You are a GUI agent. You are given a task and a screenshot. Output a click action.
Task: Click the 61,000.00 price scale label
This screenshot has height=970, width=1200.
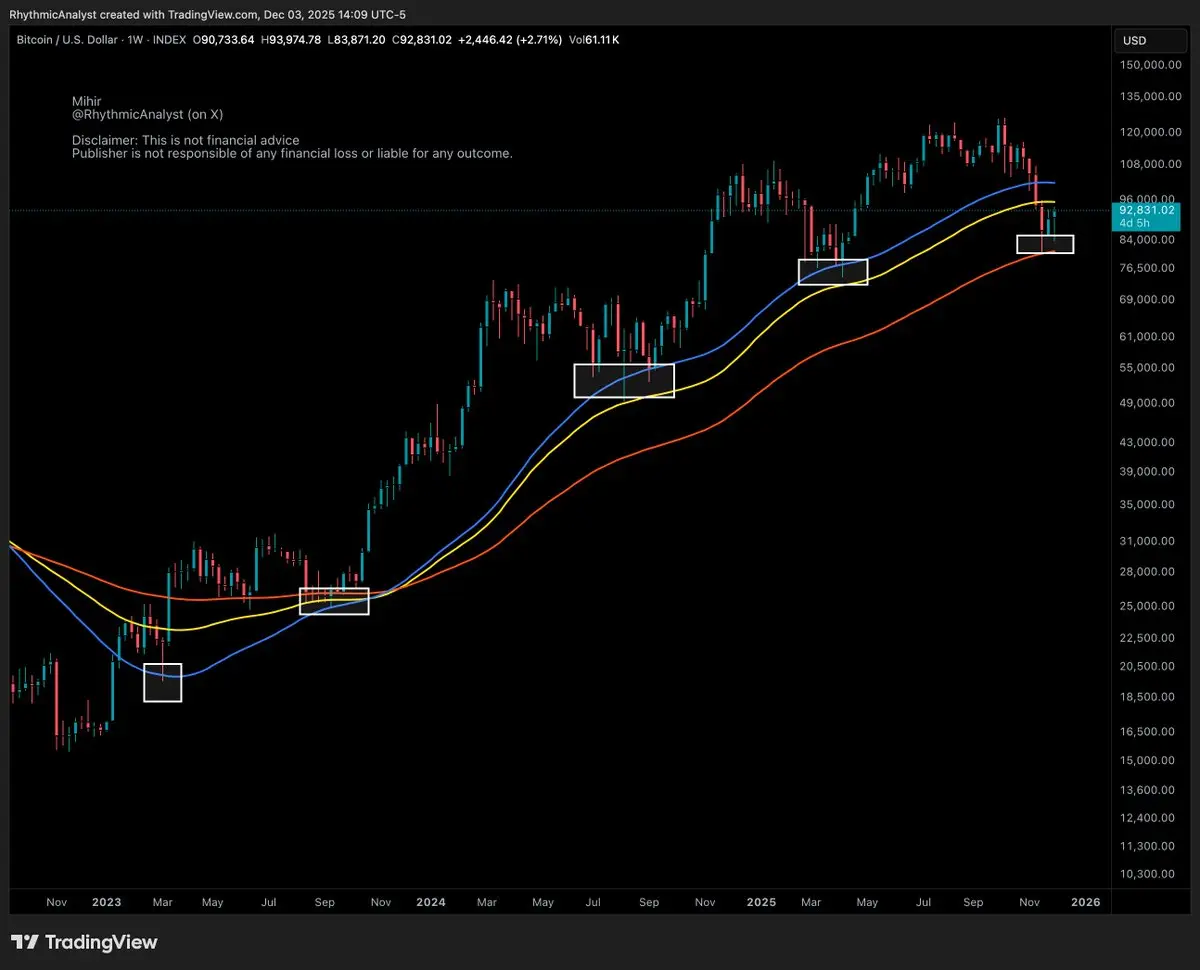point(1149,337)
